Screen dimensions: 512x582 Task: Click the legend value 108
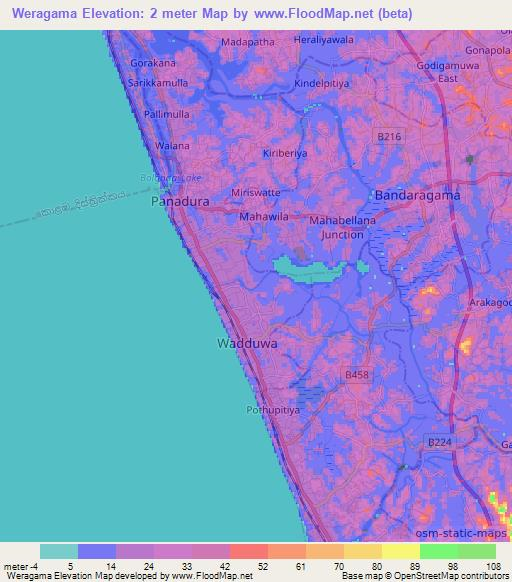[493, 566]
